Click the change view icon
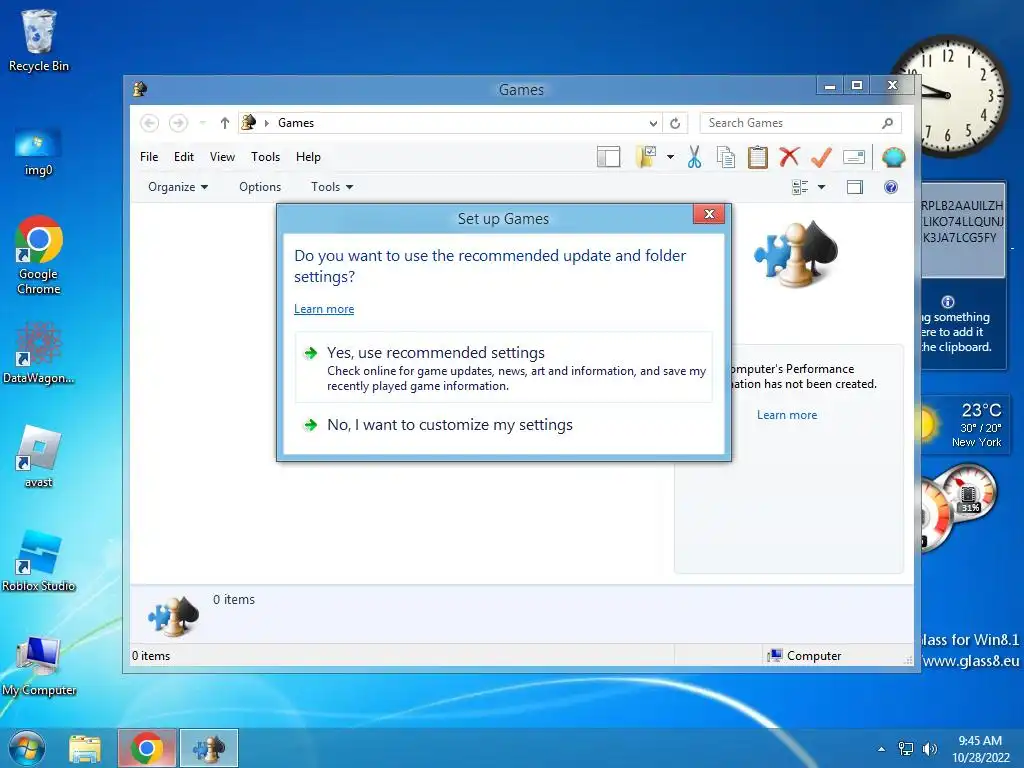 800,187
